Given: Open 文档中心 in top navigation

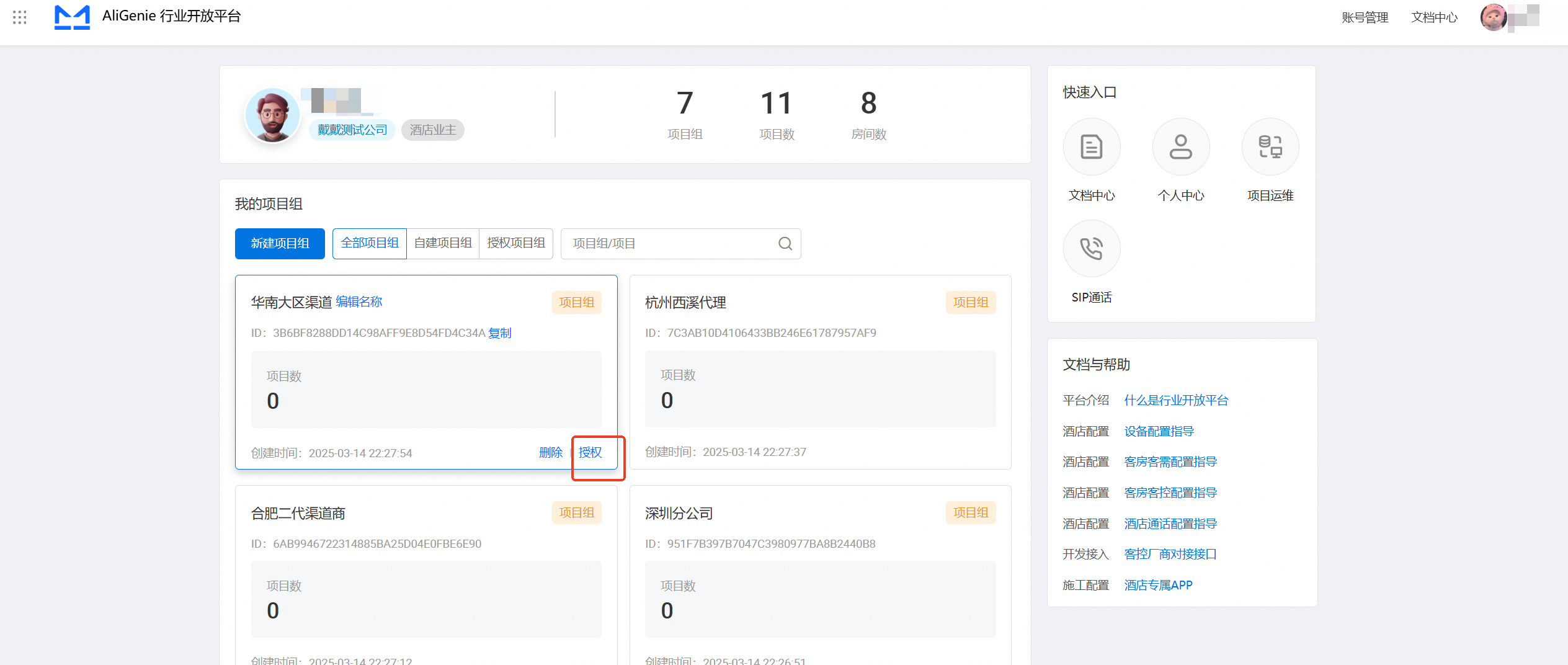Looking at the screenshot, I should [x=1434, y=17].
